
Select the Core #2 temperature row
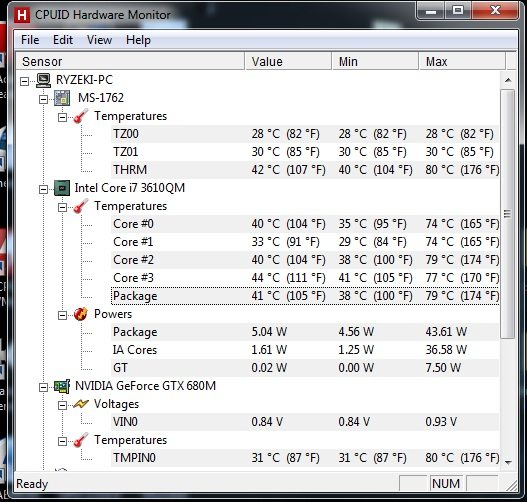tap(305, 260)
